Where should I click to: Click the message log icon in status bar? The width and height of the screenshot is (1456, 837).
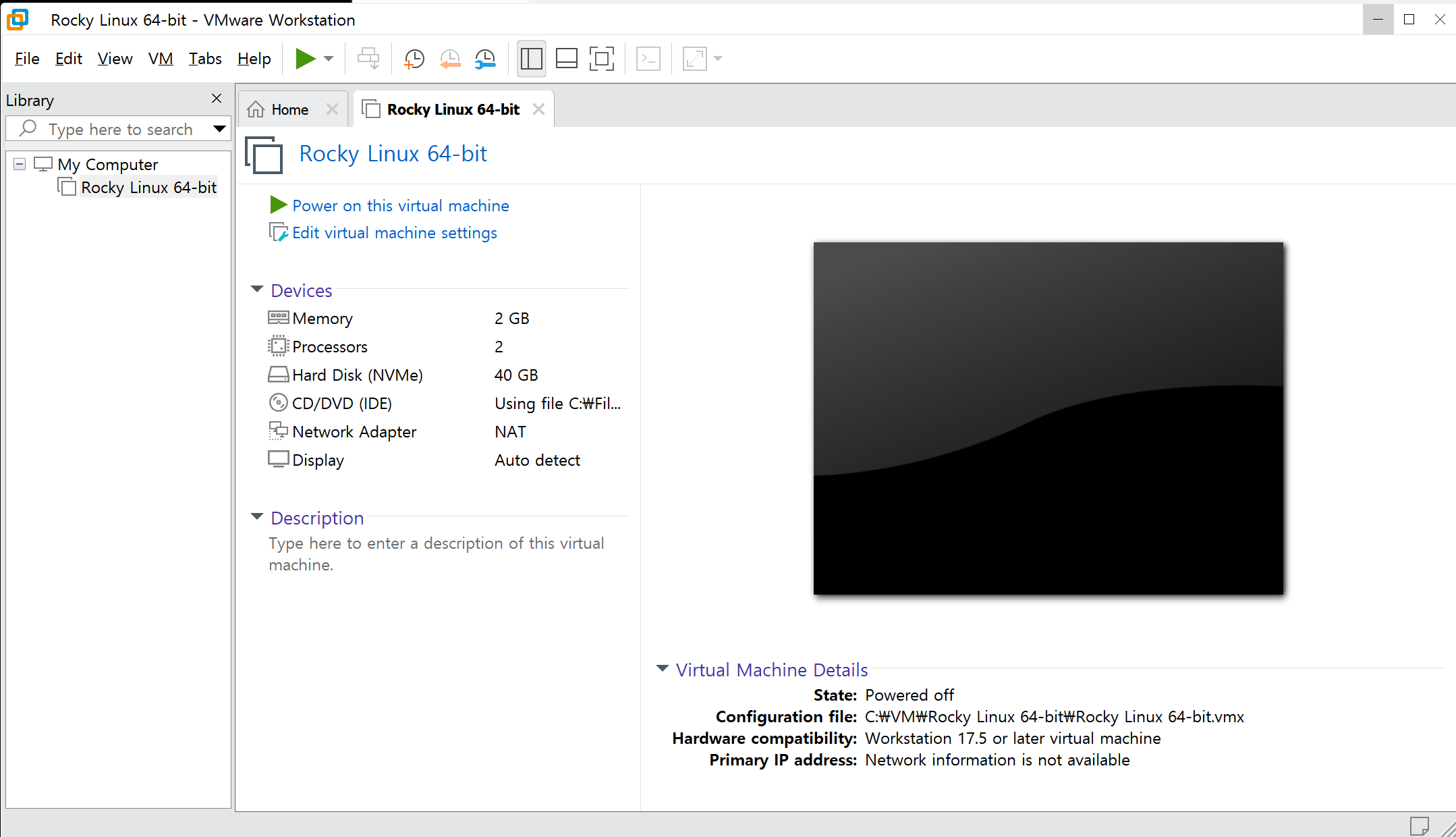click(x=1419, y=826)
